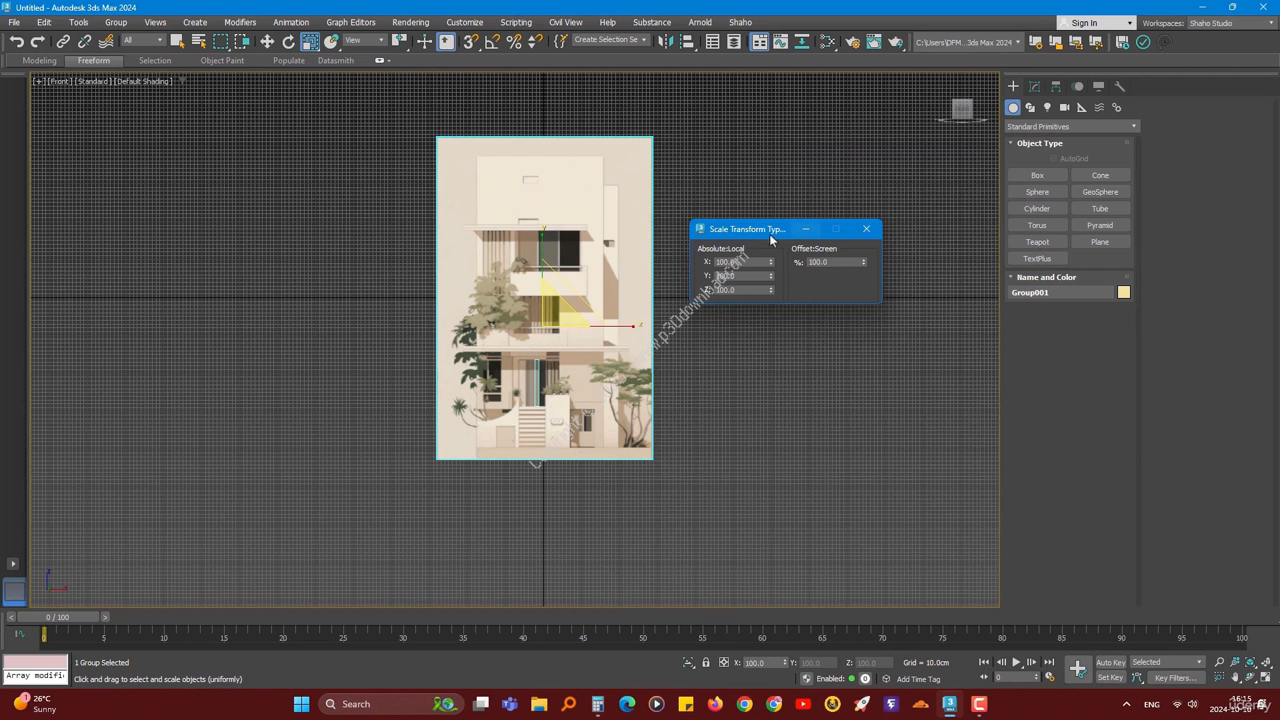Image resolution: width=1280 pixels, height=720 pixels.
Task: Switch to Motion panel tab icon
Action: [1078, 86]
